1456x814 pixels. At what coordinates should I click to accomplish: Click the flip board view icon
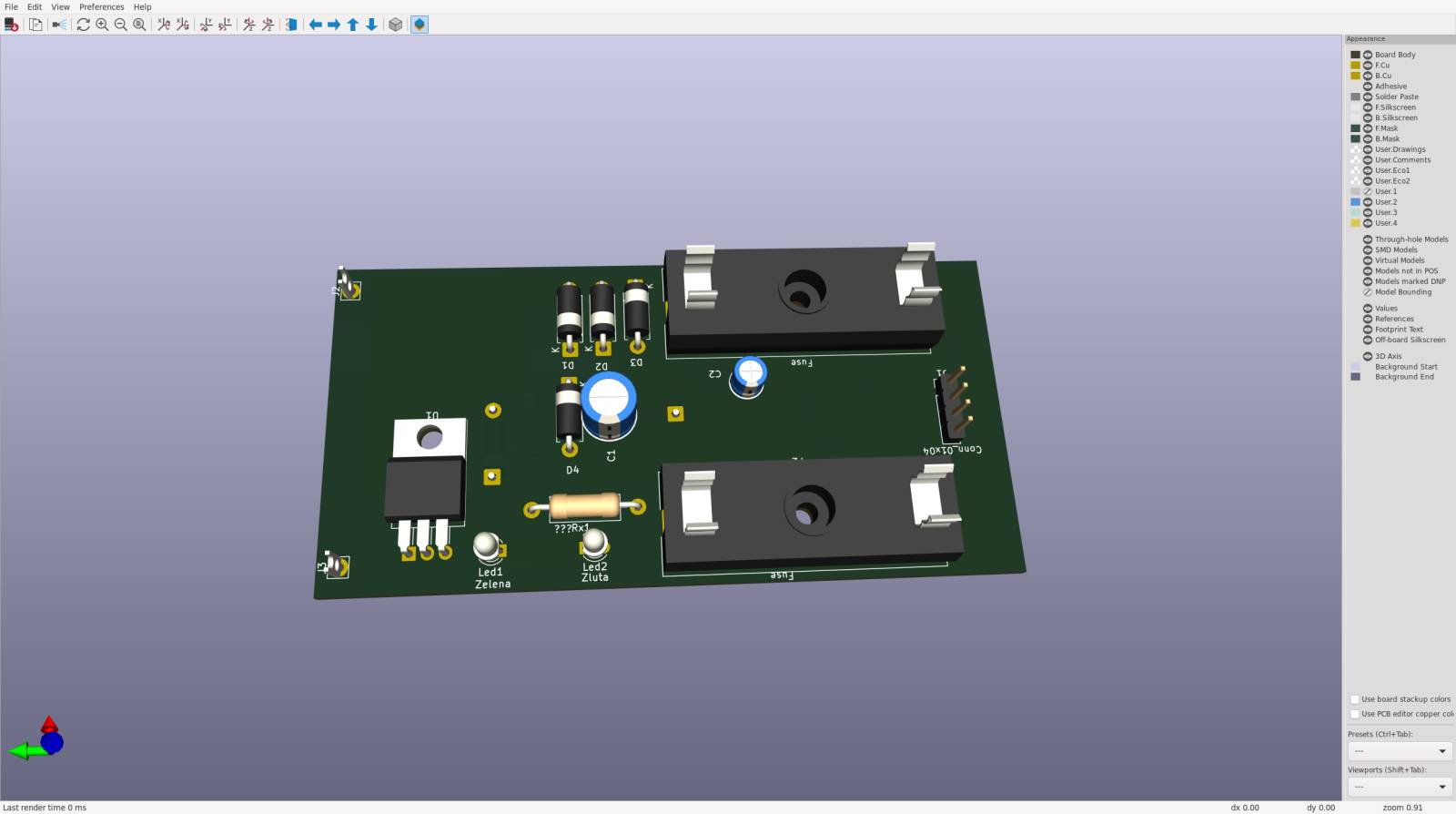(291, 25)
